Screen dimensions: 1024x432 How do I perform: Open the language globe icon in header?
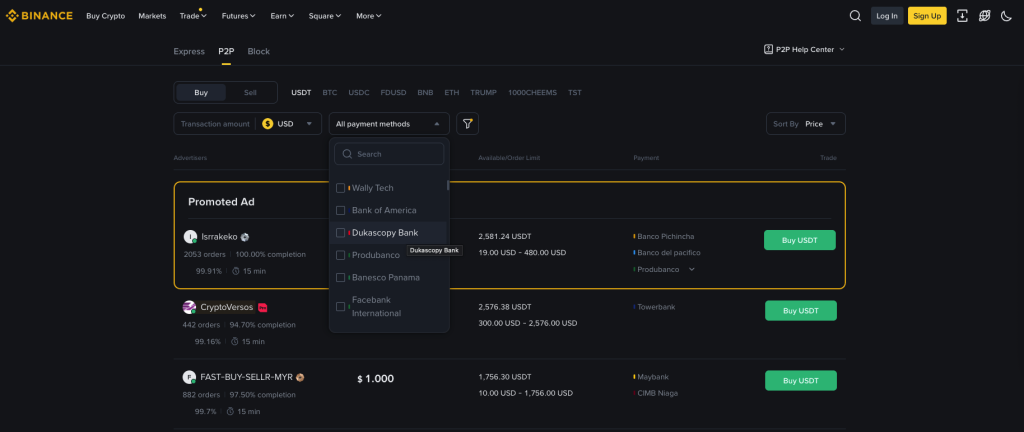click(x=984, y=16)
